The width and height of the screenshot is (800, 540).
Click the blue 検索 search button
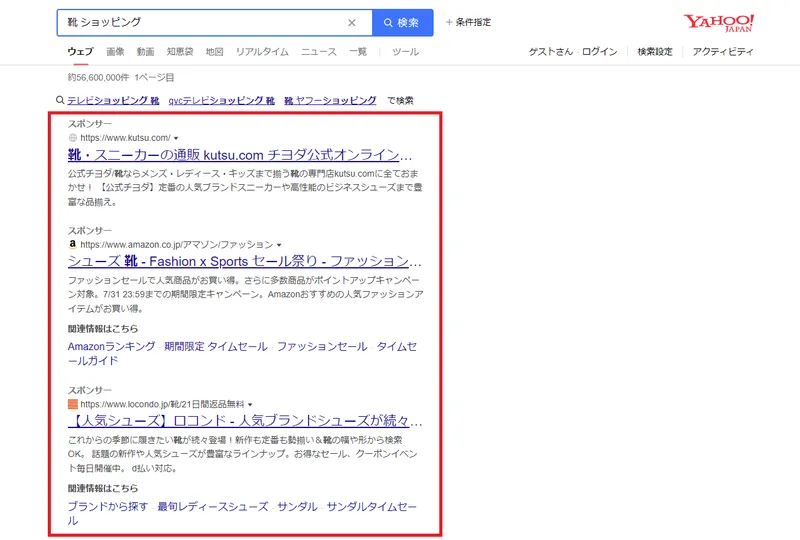click(403, 22)
